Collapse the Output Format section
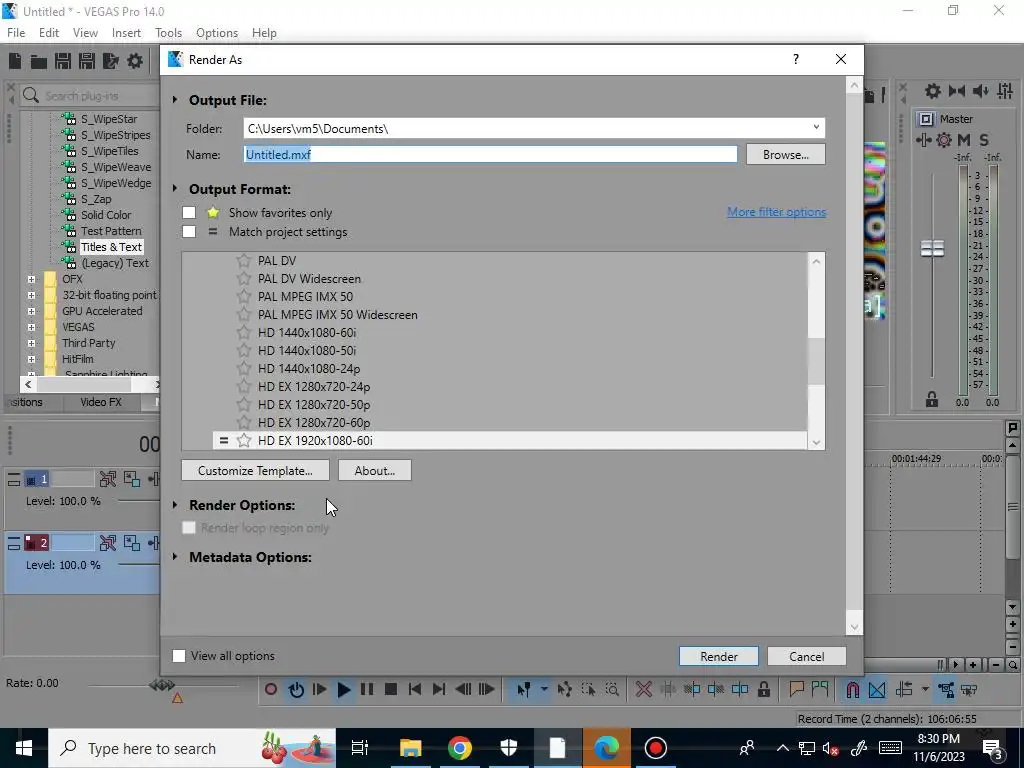The height and width of the screenshot is (768, 1024). pyautogui.click(x=175, y=189)
